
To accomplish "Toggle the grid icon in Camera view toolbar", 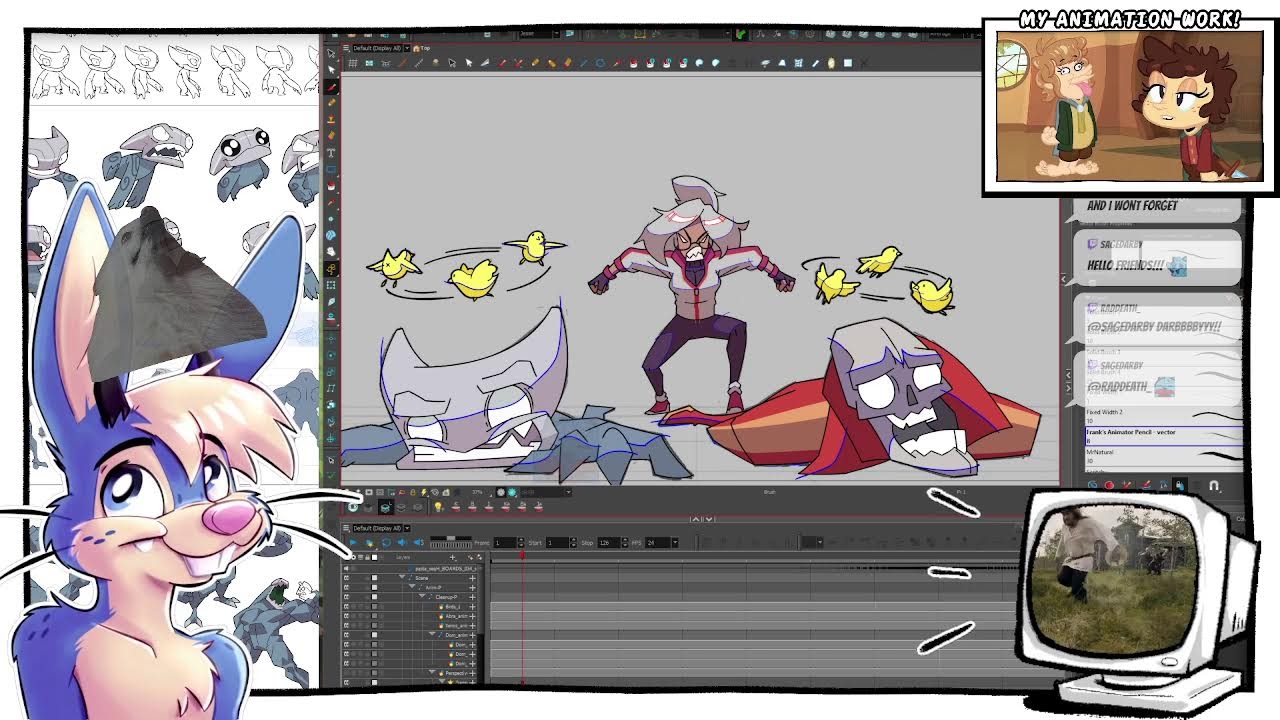I will 353,63.
